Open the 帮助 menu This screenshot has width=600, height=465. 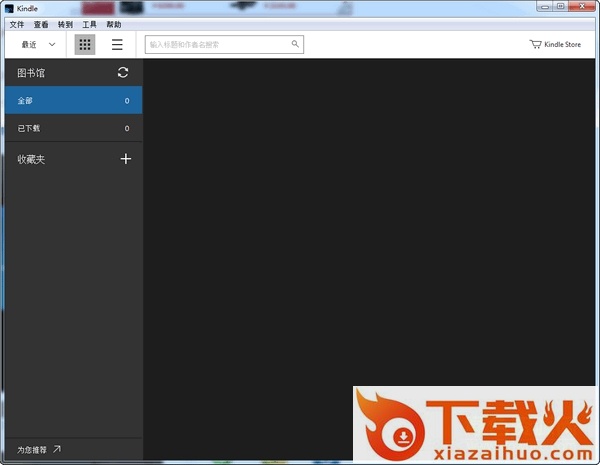click(x=114, y=24)
